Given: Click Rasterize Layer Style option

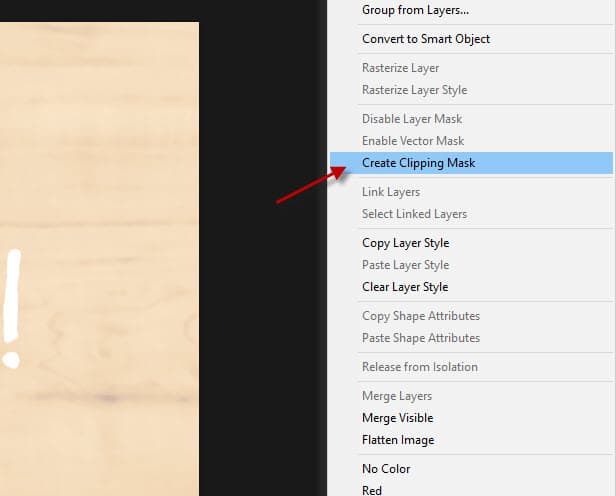Looking at the screenshot, I should click(x=414, y=90).
